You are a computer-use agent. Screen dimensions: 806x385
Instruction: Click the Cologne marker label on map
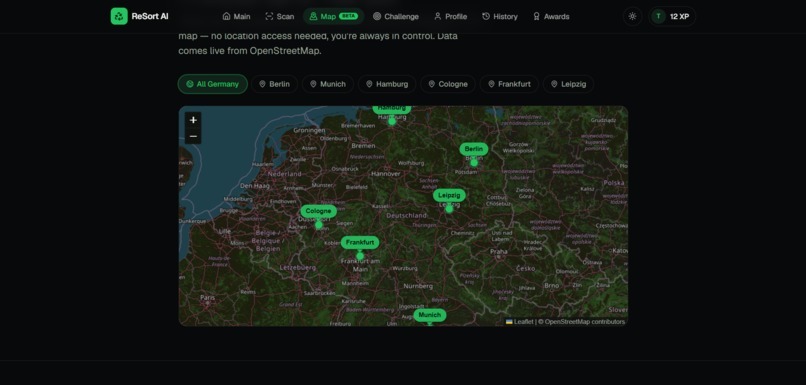click(x=318, y=211)
